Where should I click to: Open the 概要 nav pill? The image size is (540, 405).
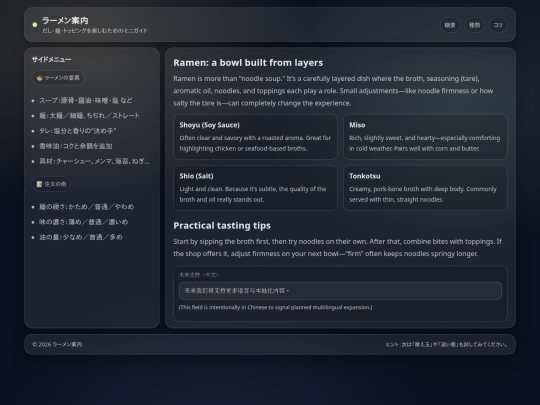point(450,25)
